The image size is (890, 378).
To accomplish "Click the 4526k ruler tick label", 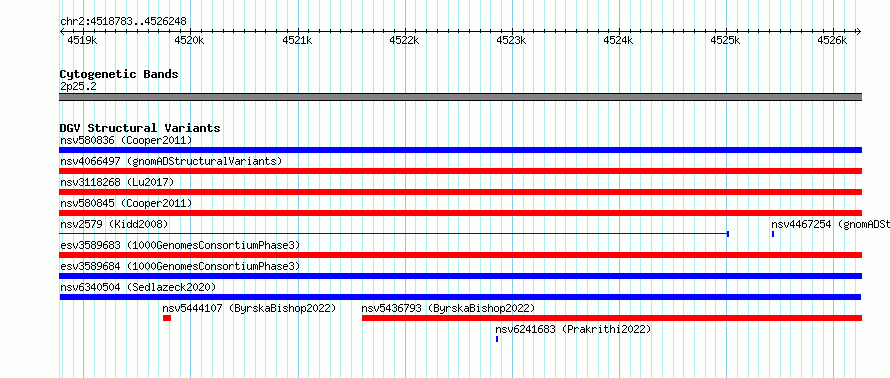I will coord(832,40).
